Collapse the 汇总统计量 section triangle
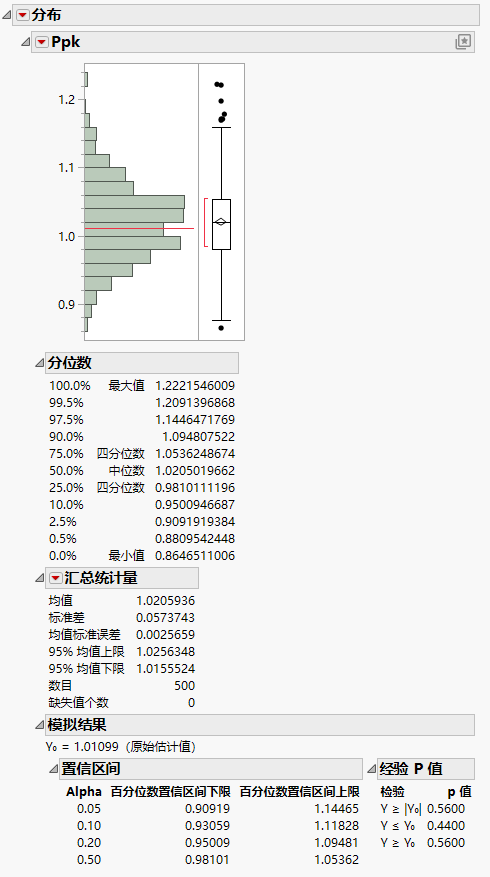The height and width of the screenshot is (877, 490). click(39, 578)
